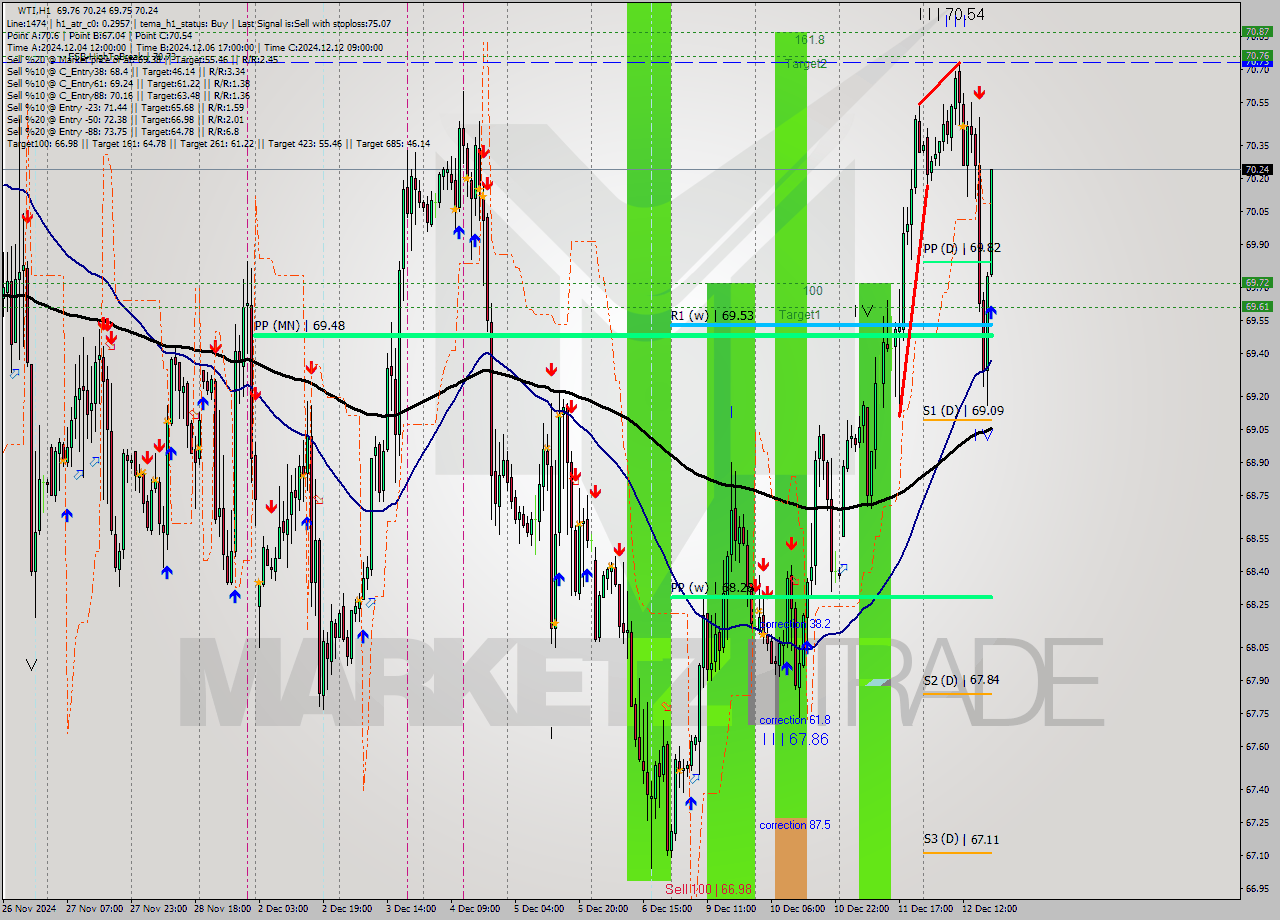Viewport: 1280px width, 920px height.
Task: Click the '6 Dec 15:00' time axis label
Action: pyautogui.click(x=666, y=909)
